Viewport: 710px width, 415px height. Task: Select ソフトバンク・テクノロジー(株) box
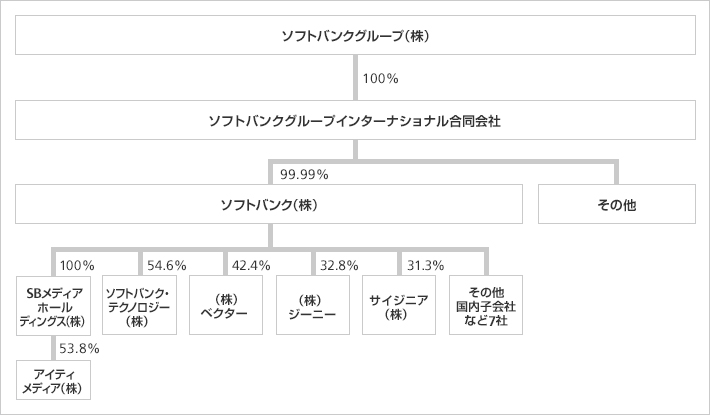tap(139, 305)
